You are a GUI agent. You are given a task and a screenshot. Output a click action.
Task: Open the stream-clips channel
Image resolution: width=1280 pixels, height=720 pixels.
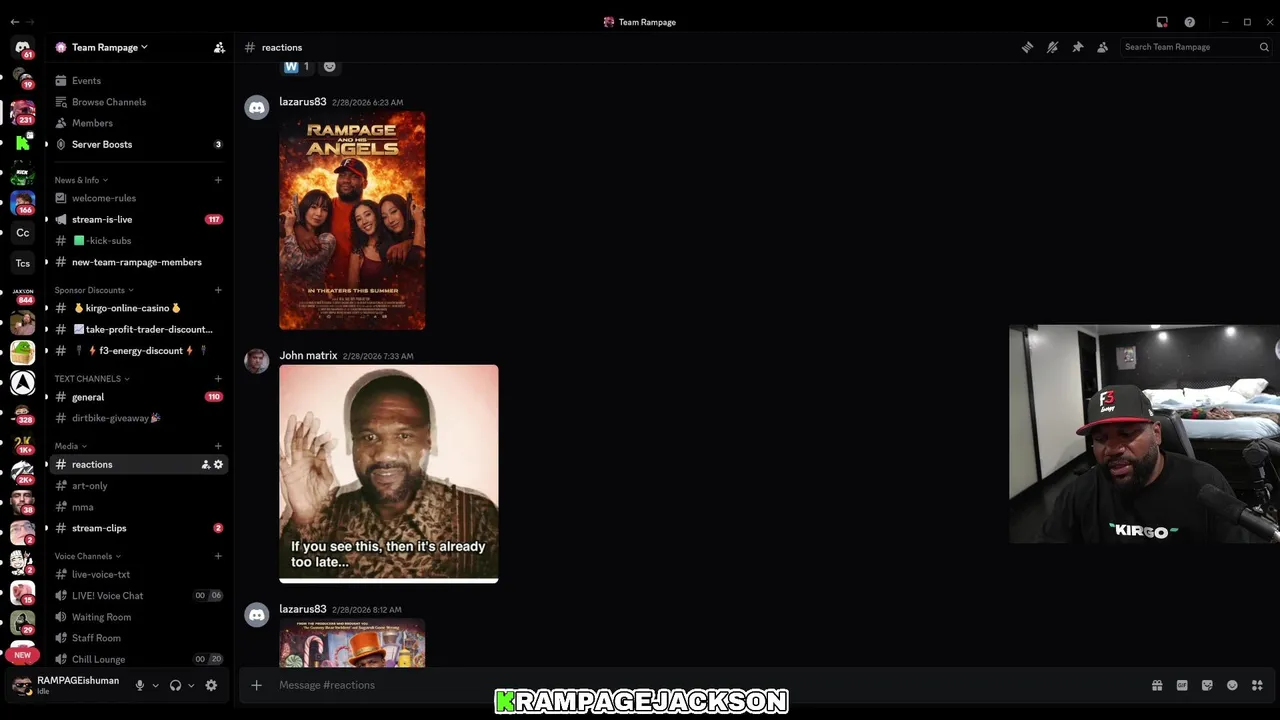tap(138, 528)
